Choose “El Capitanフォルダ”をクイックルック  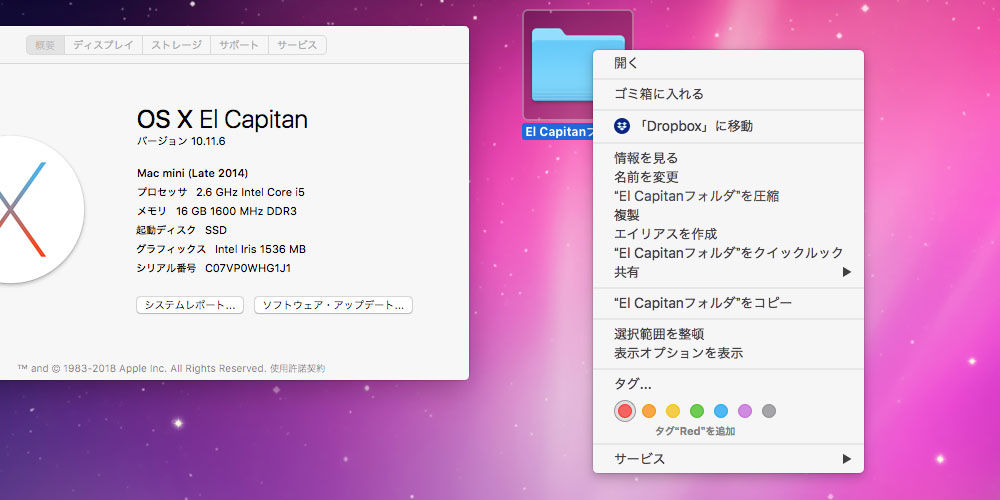click(x=728, y=253)
